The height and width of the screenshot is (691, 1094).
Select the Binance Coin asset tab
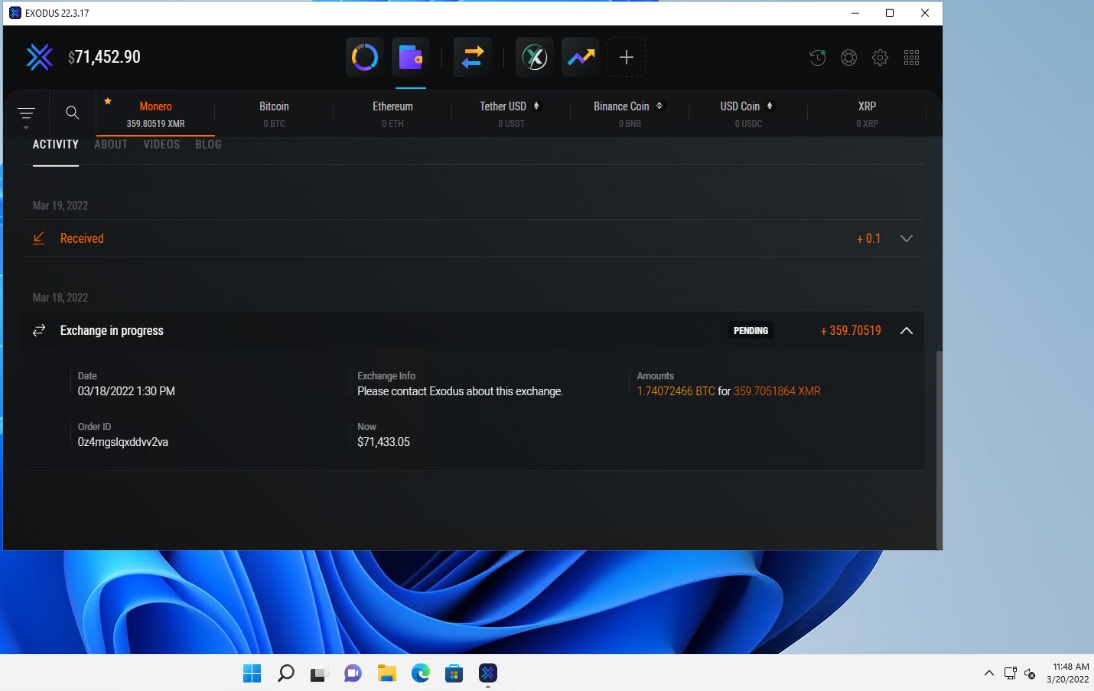click(629, 114)
